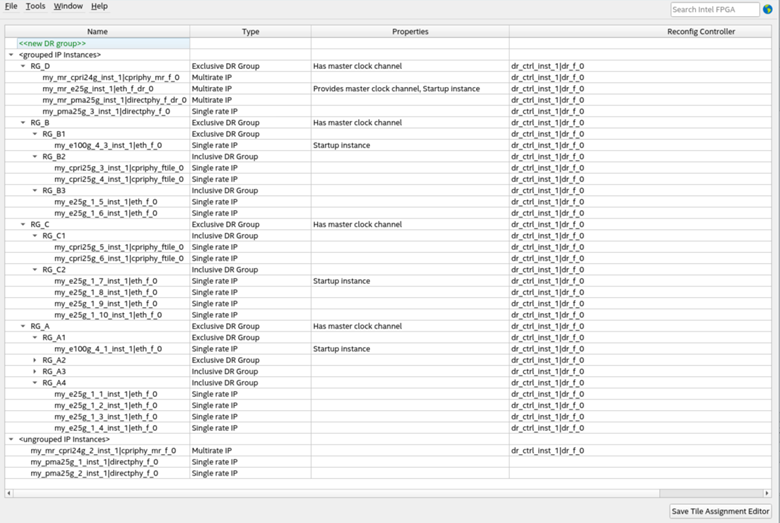Collapse the RG_B1 subgroup
Viewport: 780px width, 523px height.
tap(35, 134)
